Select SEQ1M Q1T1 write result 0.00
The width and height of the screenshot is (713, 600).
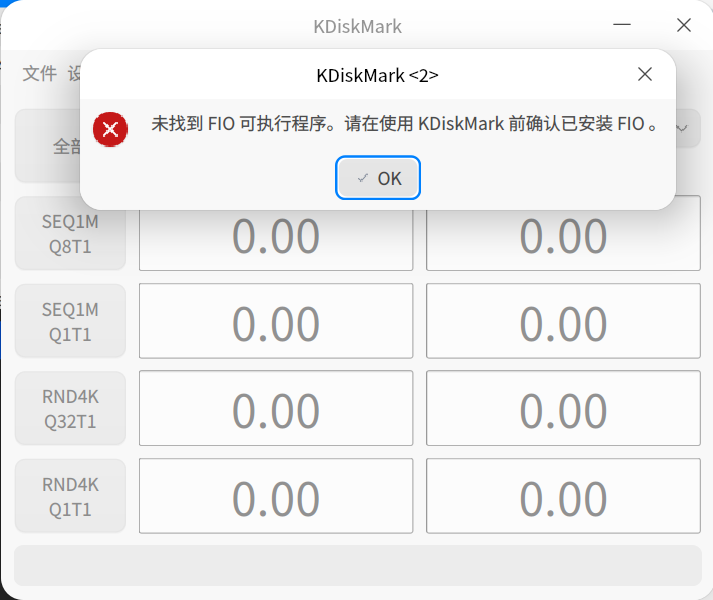click(563, 321)
